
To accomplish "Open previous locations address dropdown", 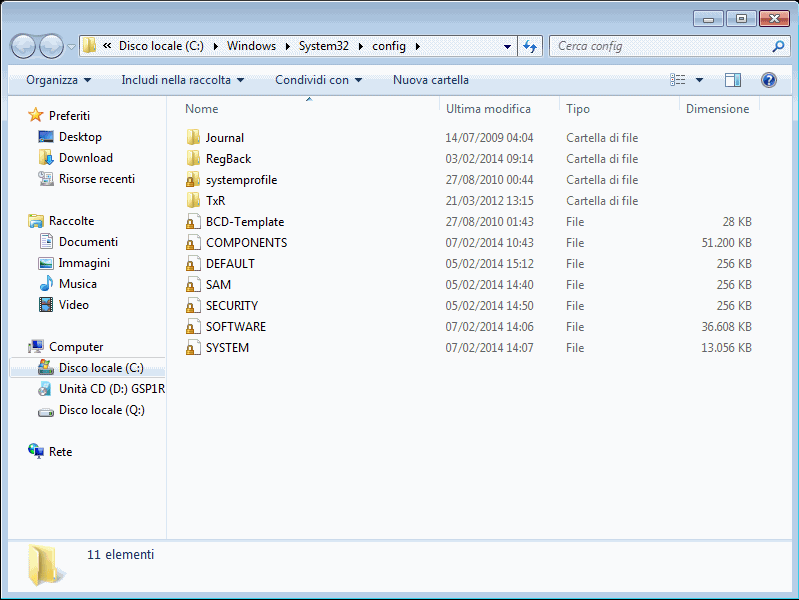I will tap(507, 46).
